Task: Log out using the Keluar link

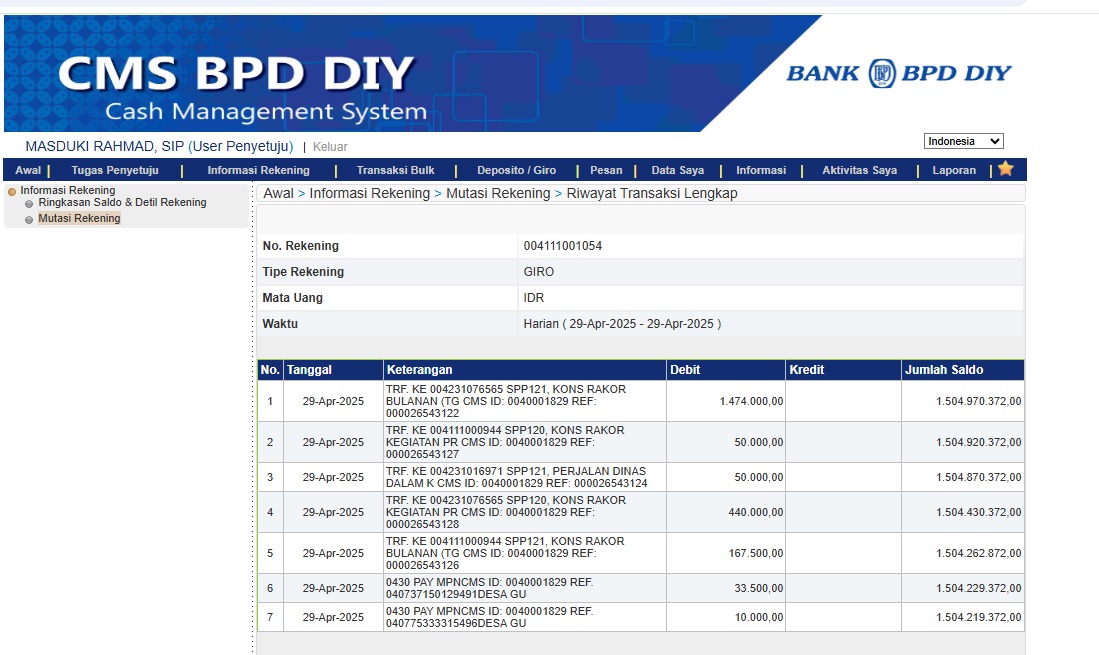Action: [x=330, y=147]
